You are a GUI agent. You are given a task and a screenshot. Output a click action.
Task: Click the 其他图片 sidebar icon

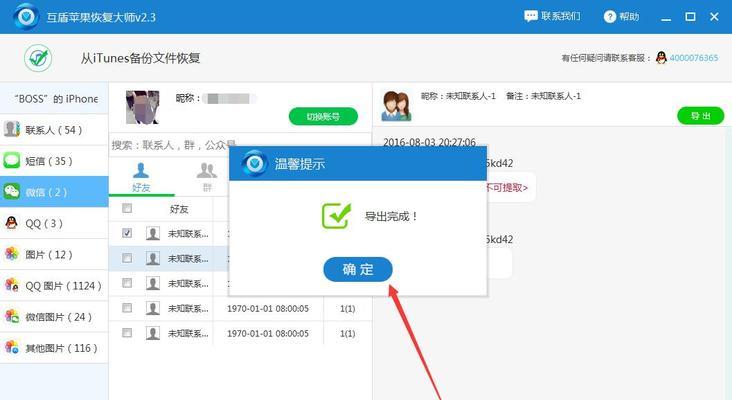click(x=12, y=348)
